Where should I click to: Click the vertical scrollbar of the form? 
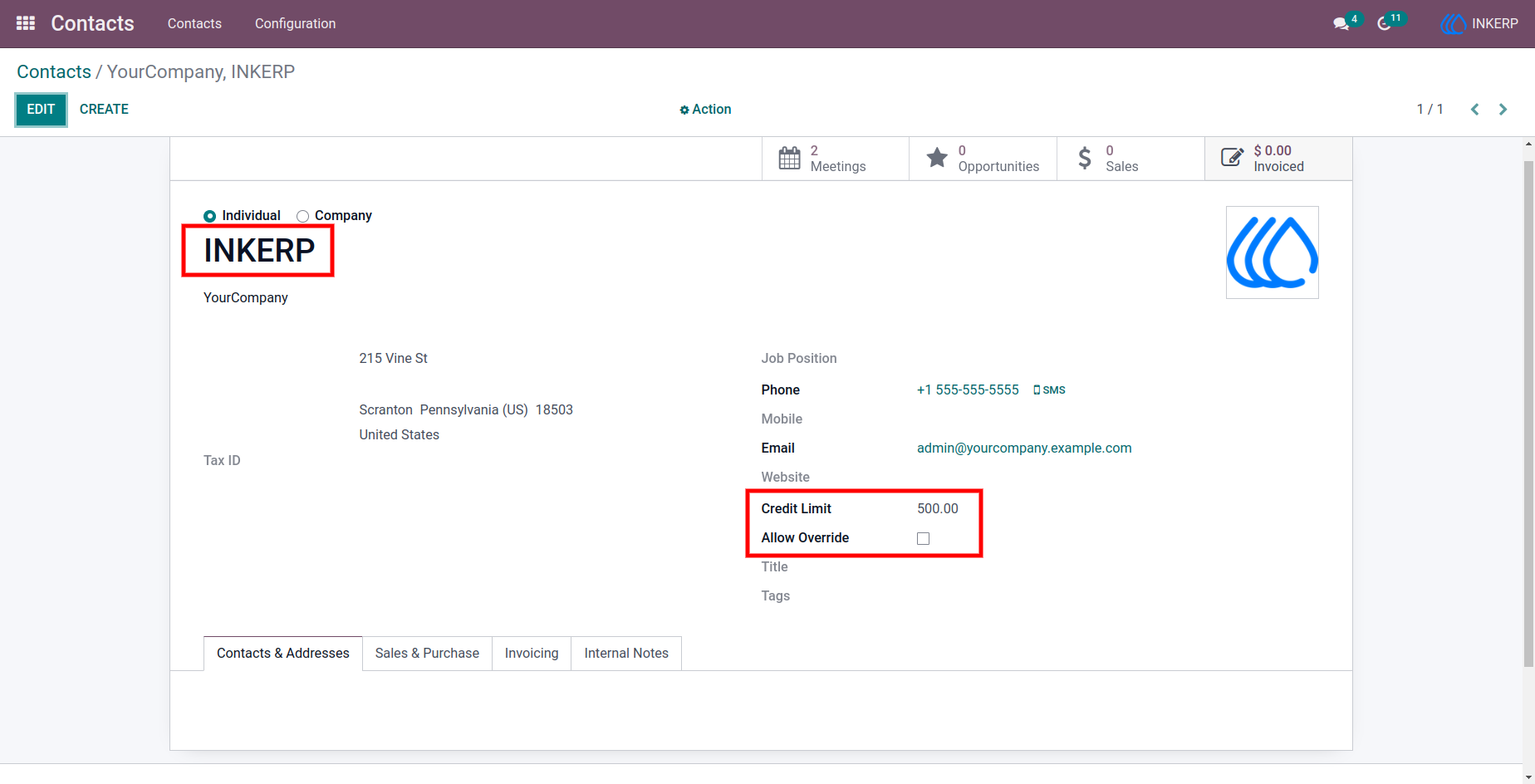(x=1528, y=414)
